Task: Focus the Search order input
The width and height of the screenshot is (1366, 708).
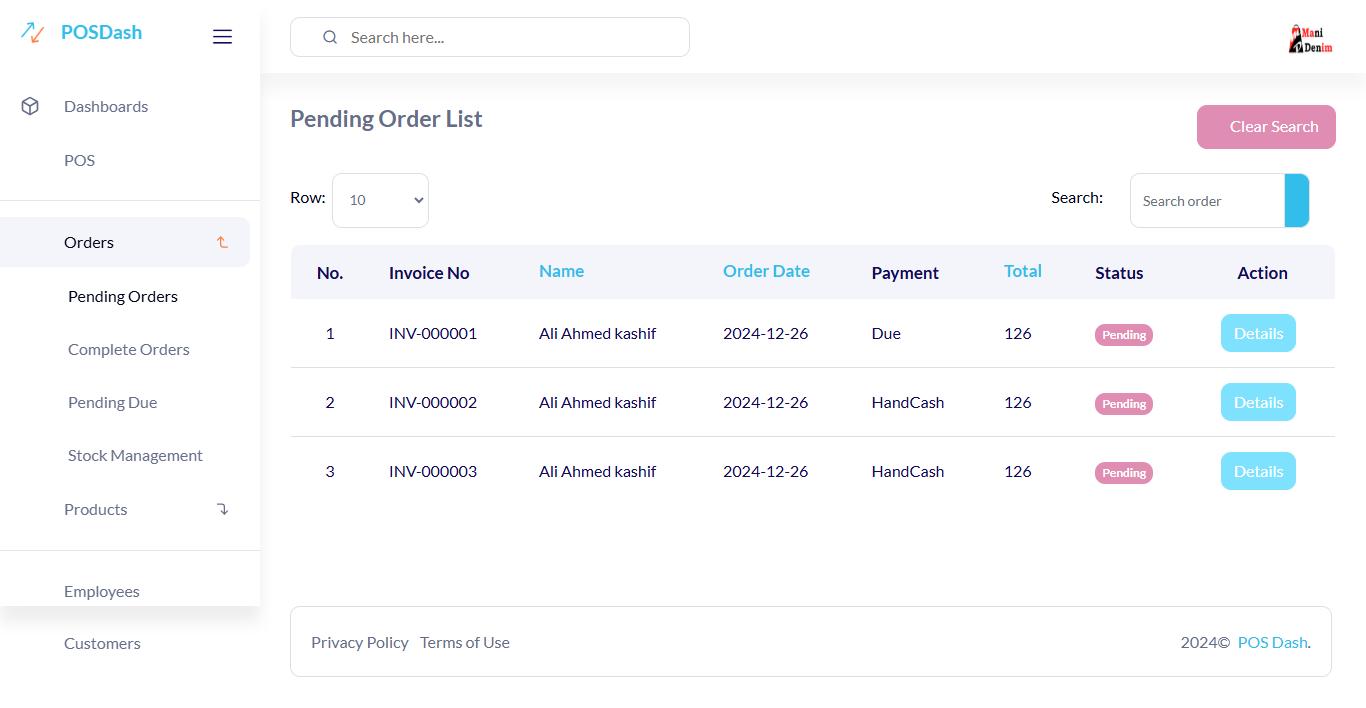Action: coord(1207,200)
